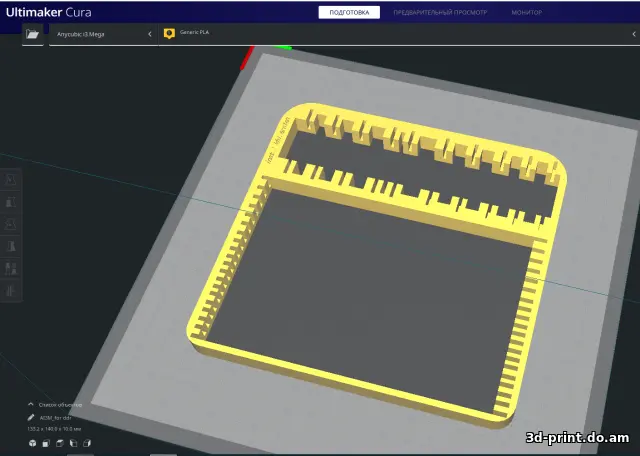Go to the МОНИТОР tab

pyautogui.click(x=526, y=13)
